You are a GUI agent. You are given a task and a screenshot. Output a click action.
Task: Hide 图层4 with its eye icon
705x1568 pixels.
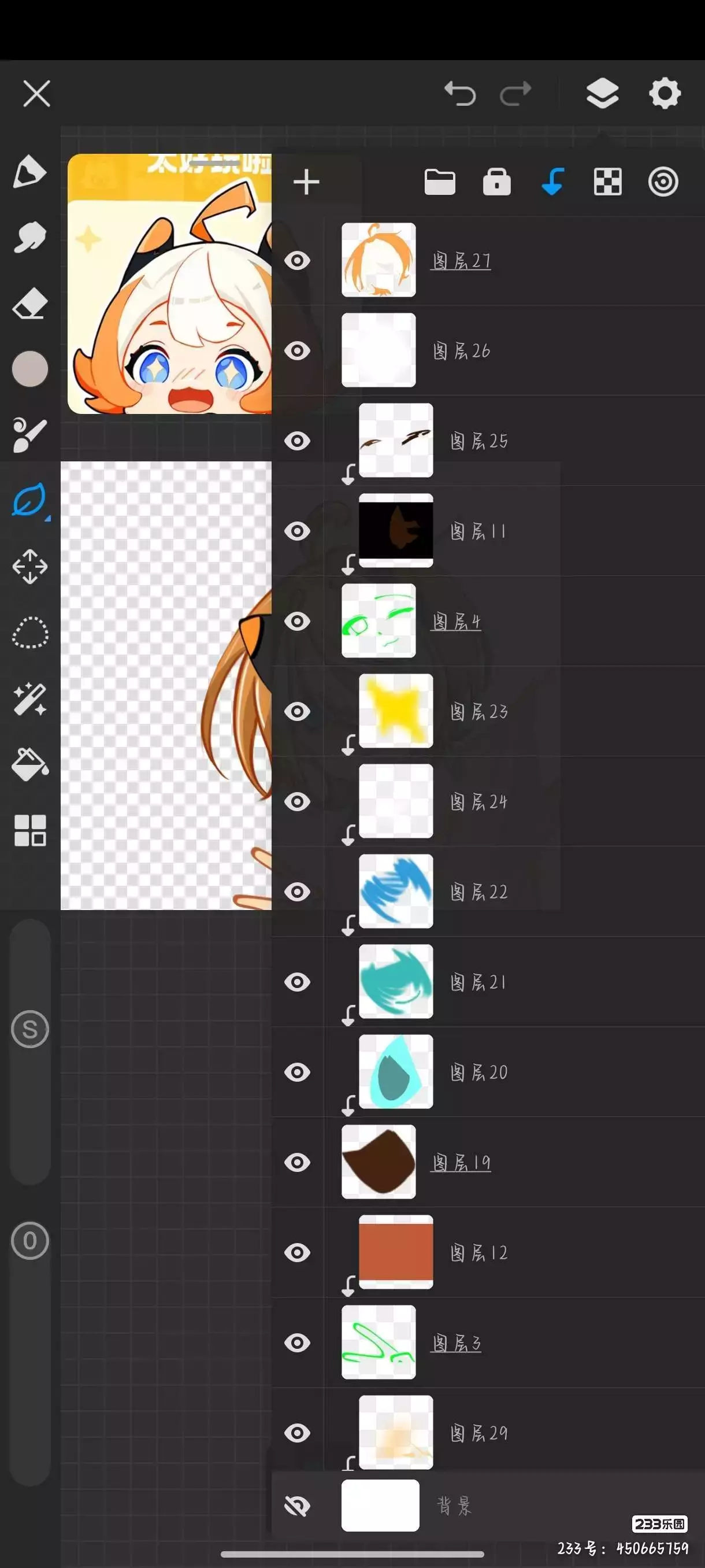point(298,621)
